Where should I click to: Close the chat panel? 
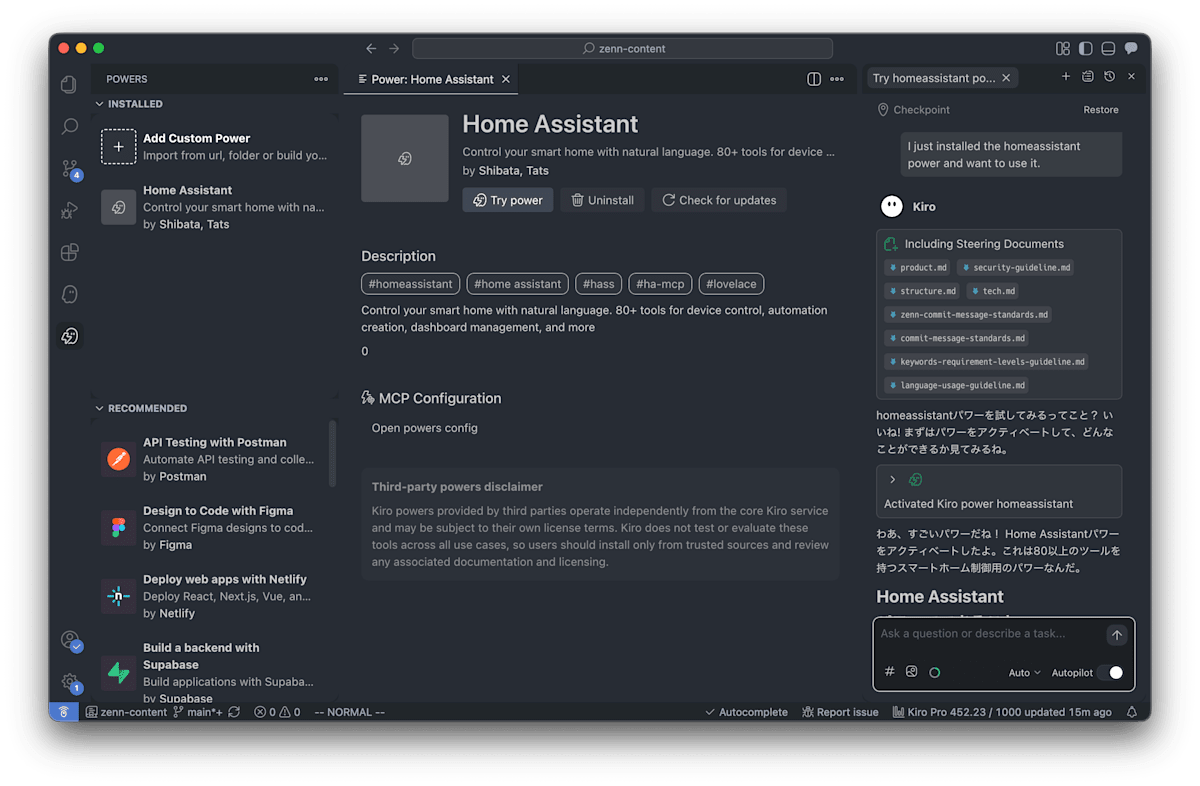tap(1132, 76)
